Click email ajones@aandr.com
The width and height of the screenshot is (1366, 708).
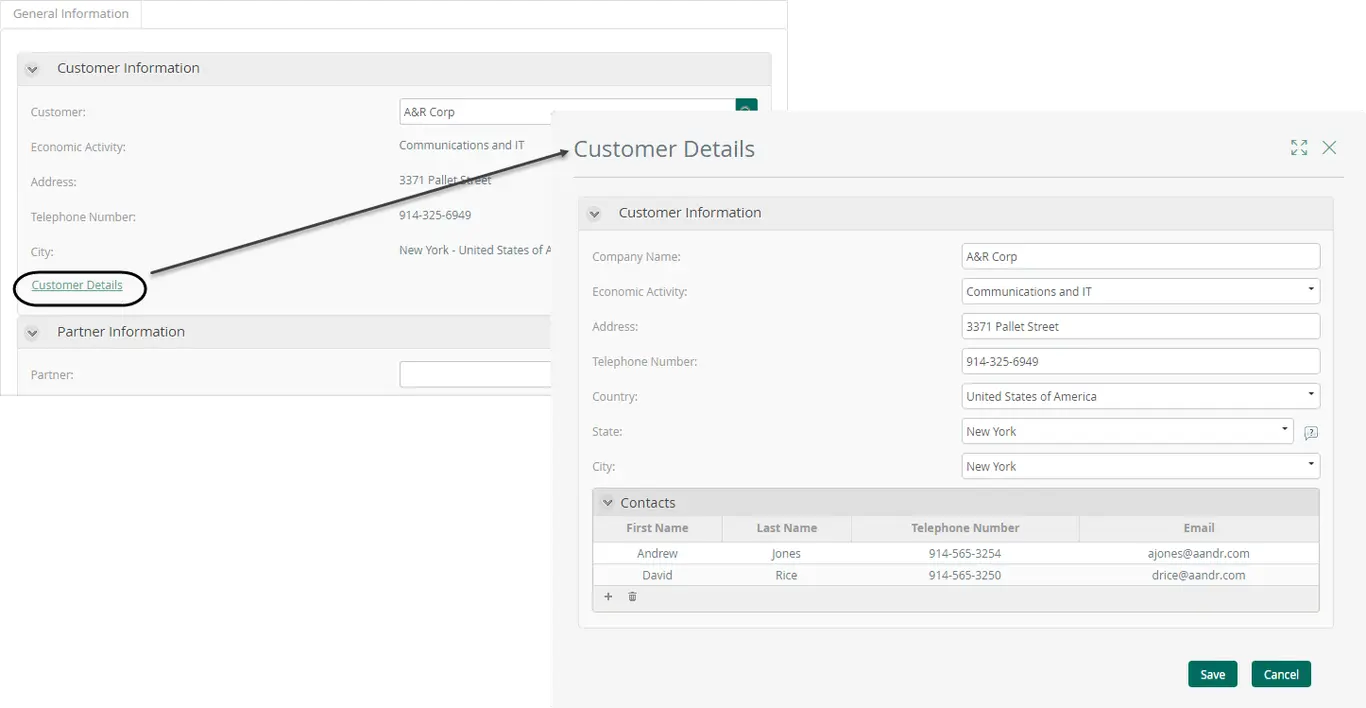(1199, 553)
